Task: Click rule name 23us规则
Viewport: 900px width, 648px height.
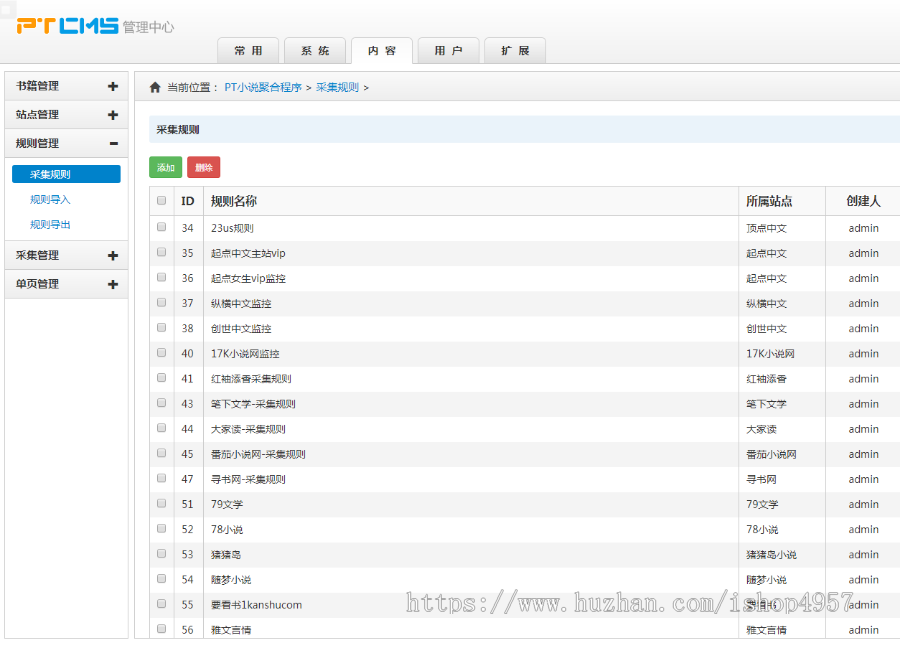Action: pyautogui.click(x=232, y=228)
